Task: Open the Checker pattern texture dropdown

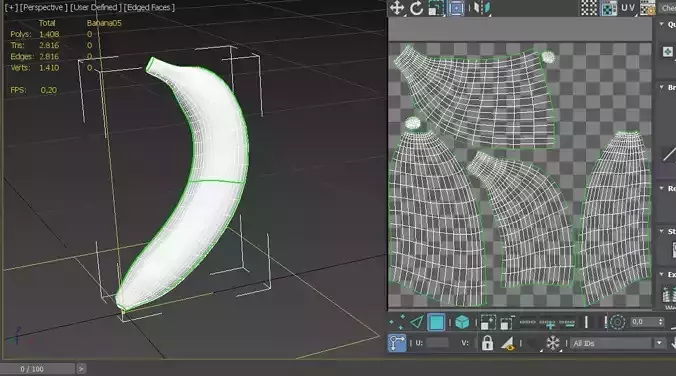Action: pyautogui.click(x=667, y=8)
